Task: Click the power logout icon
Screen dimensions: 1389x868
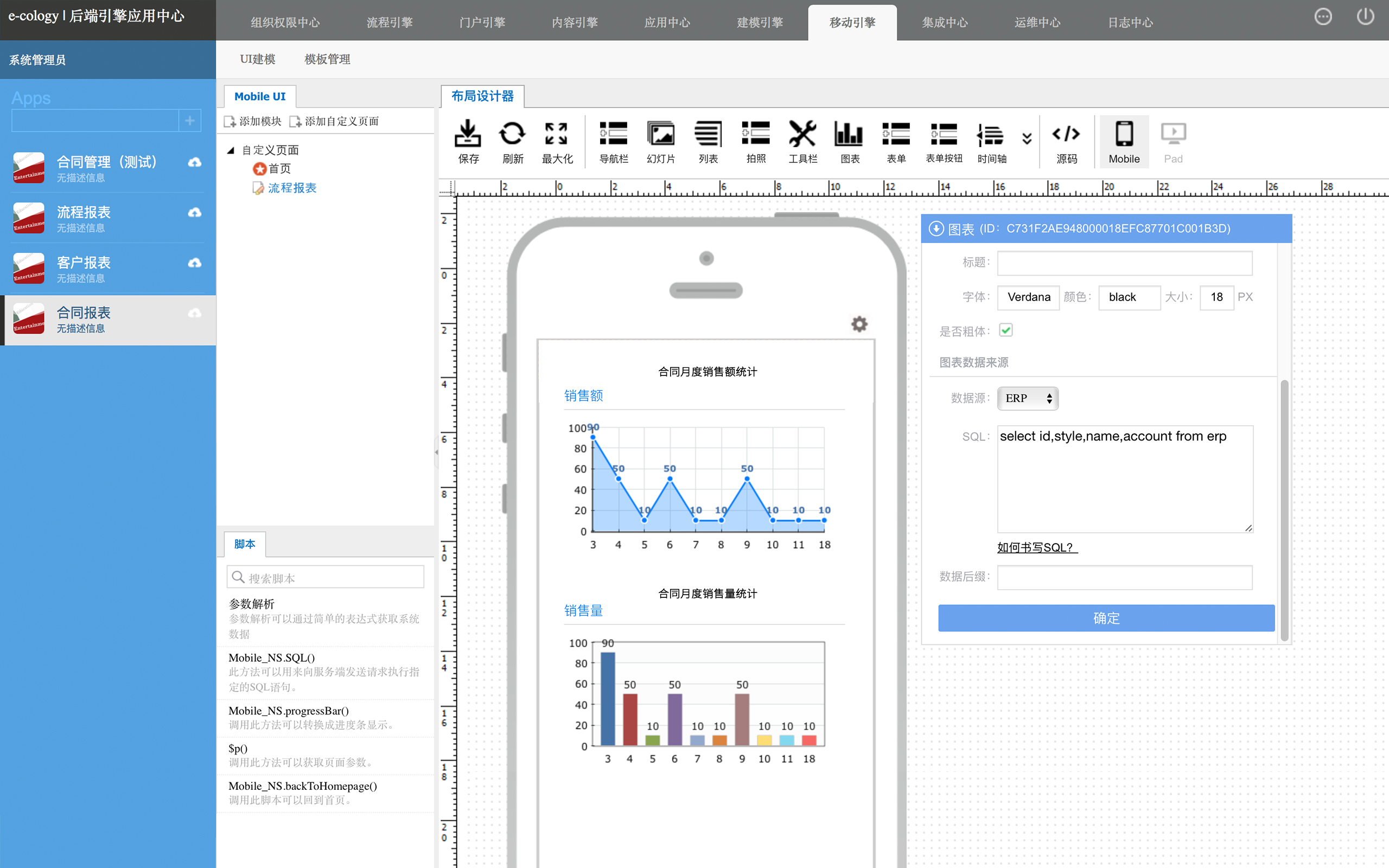Action: click(x=1366, y=17)
